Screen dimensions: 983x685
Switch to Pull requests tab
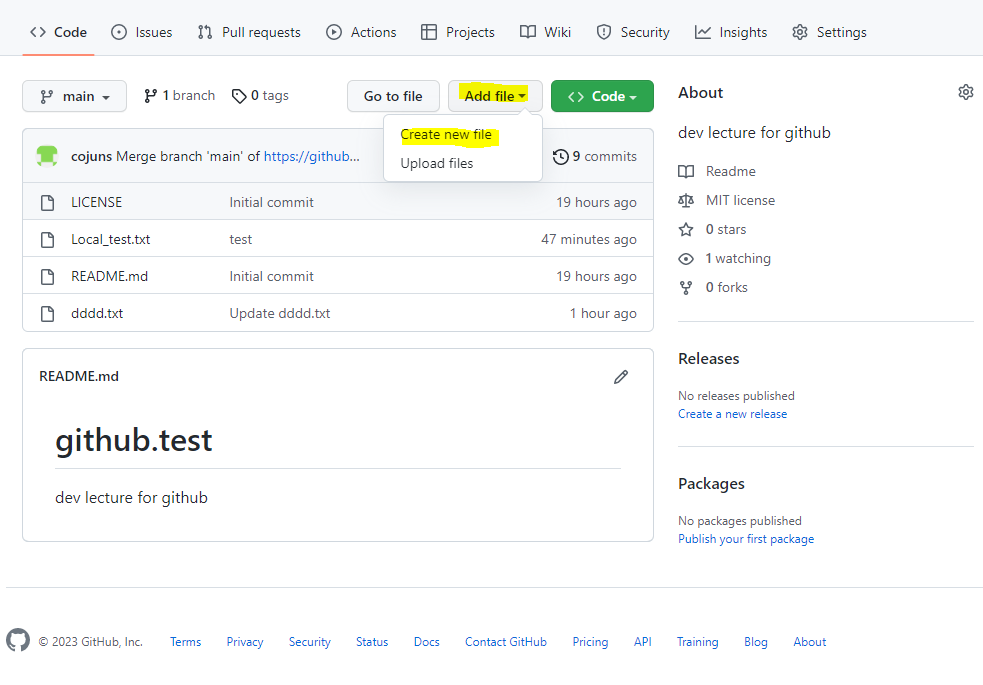(249, 32)
